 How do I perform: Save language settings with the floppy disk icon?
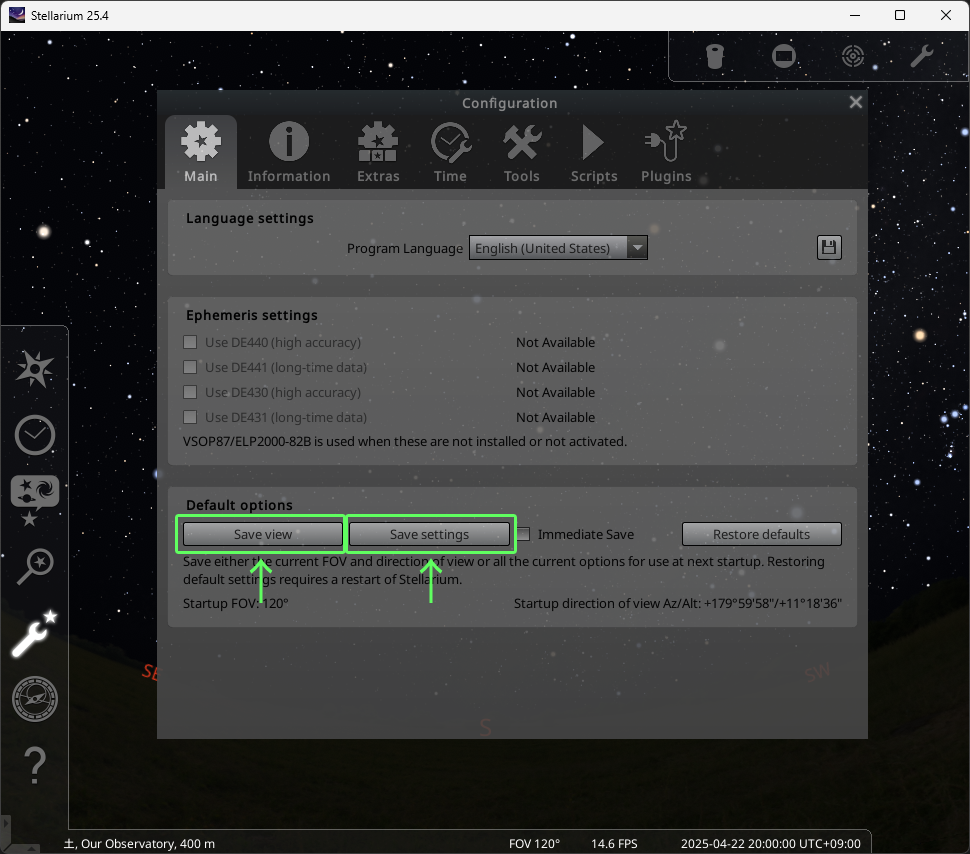click(829, 248)
